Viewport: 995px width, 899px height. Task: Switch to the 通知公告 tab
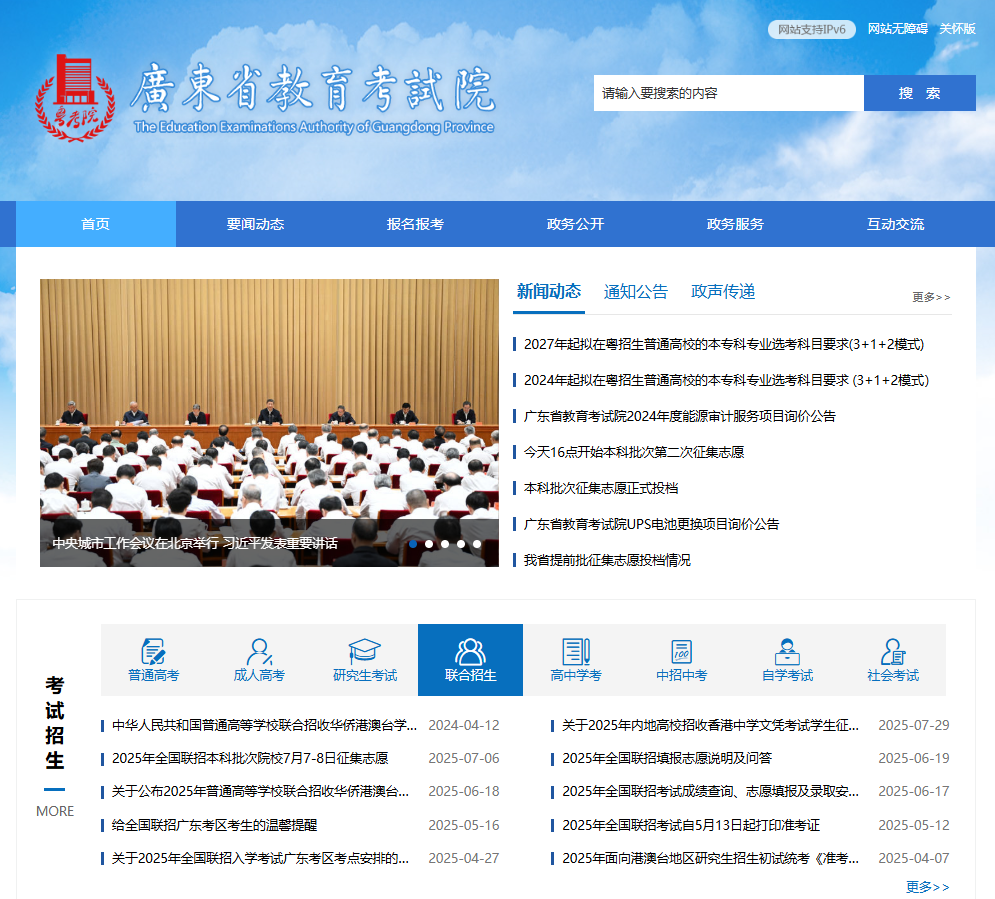click(x=635, y=292)
